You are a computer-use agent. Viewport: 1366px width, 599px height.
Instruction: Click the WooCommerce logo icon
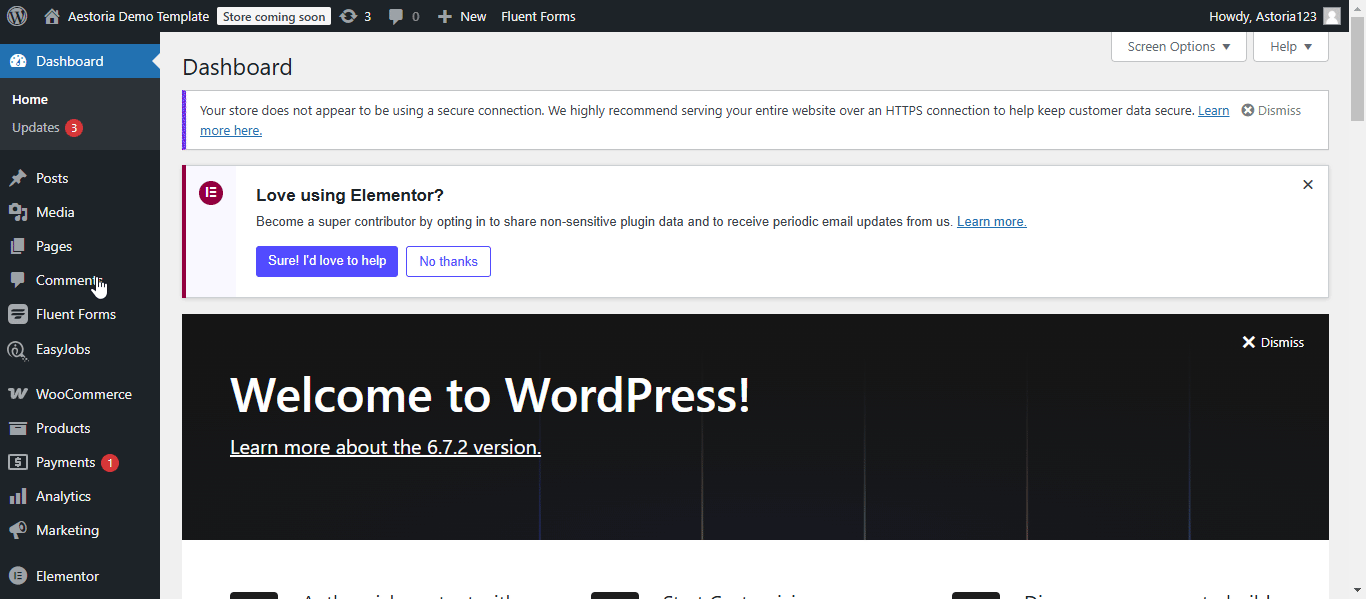[18, 394]
